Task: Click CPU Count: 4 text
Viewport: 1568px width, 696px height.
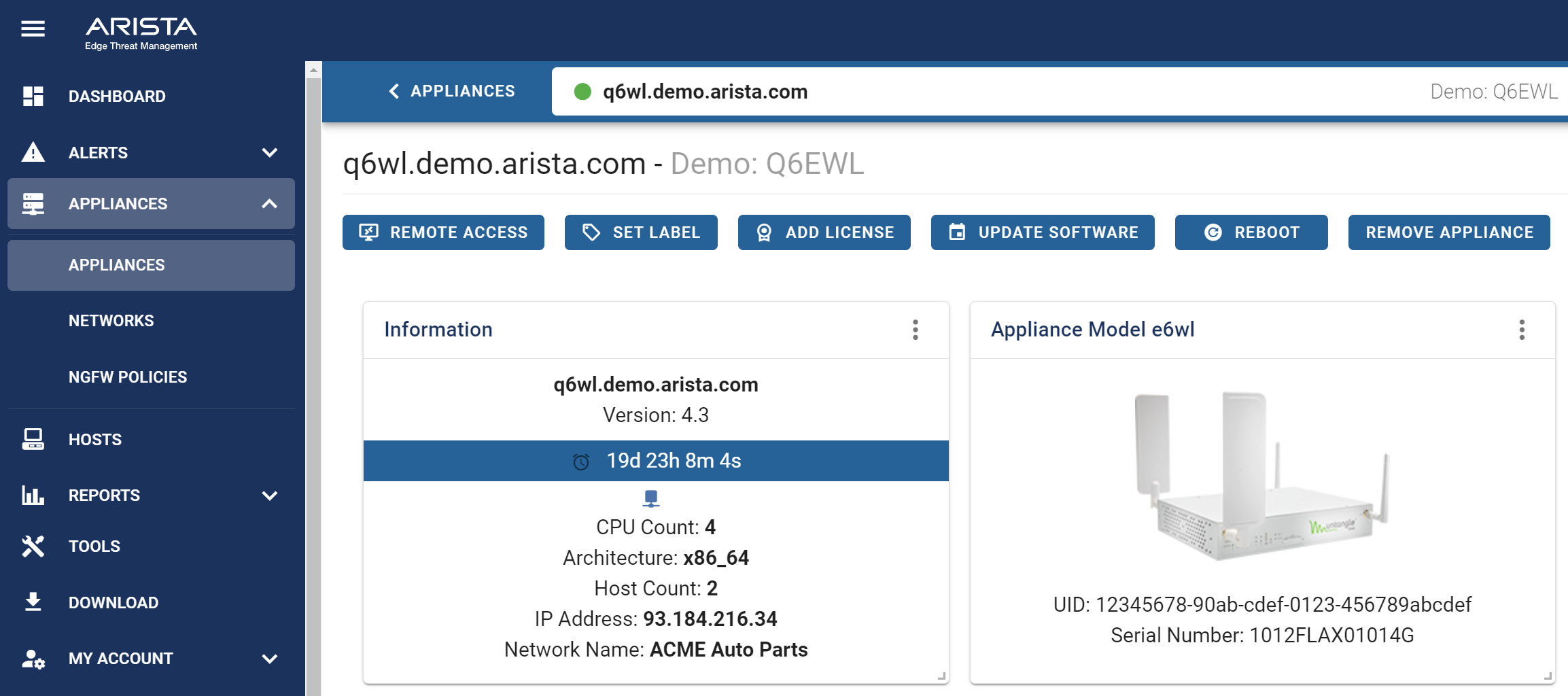Action: (x=656, y=527)
